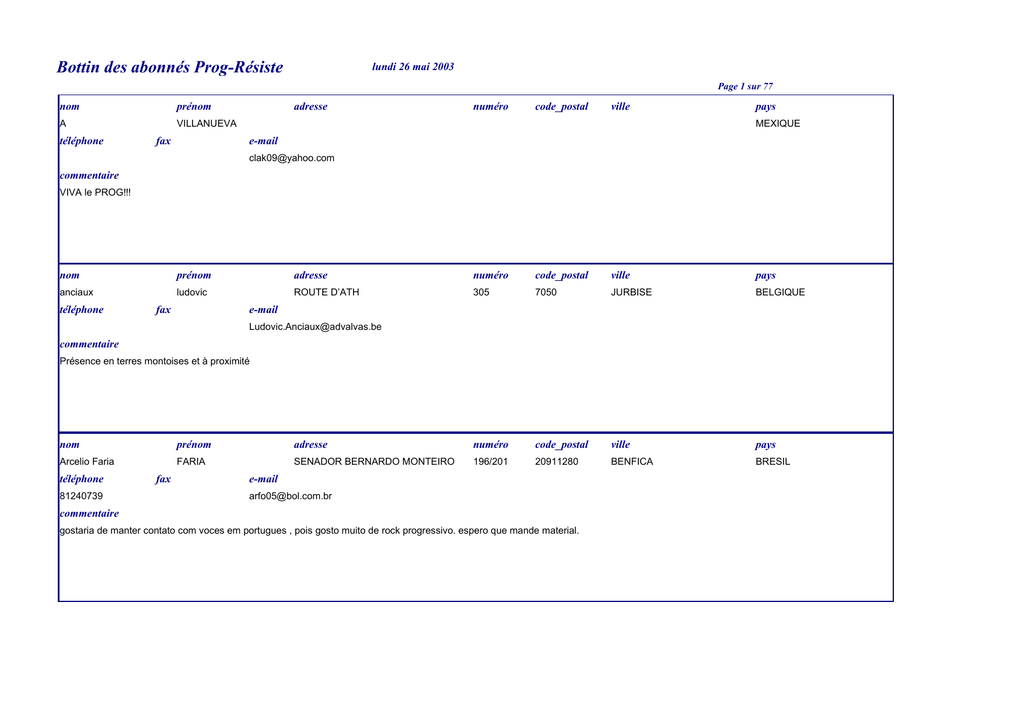Select the country MEXIQUE
Viewport: 1024px width, 724px height.
(778, 123)
